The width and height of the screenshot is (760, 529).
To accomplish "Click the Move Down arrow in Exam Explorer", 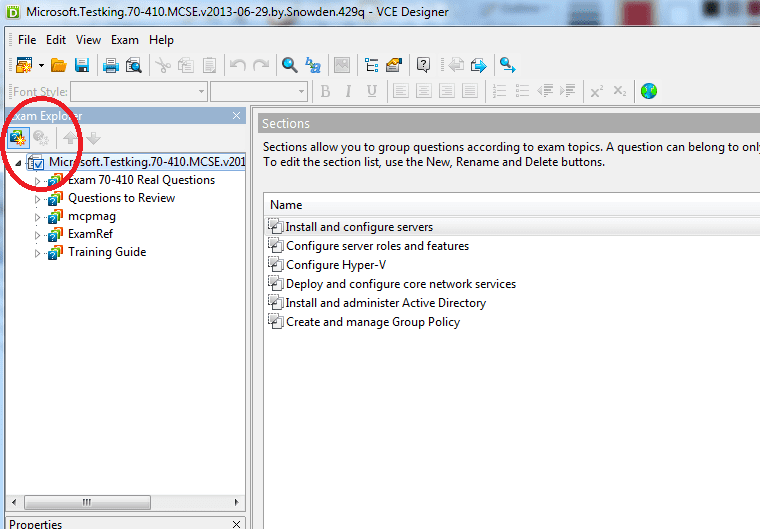I will click(x=94, y=138).
